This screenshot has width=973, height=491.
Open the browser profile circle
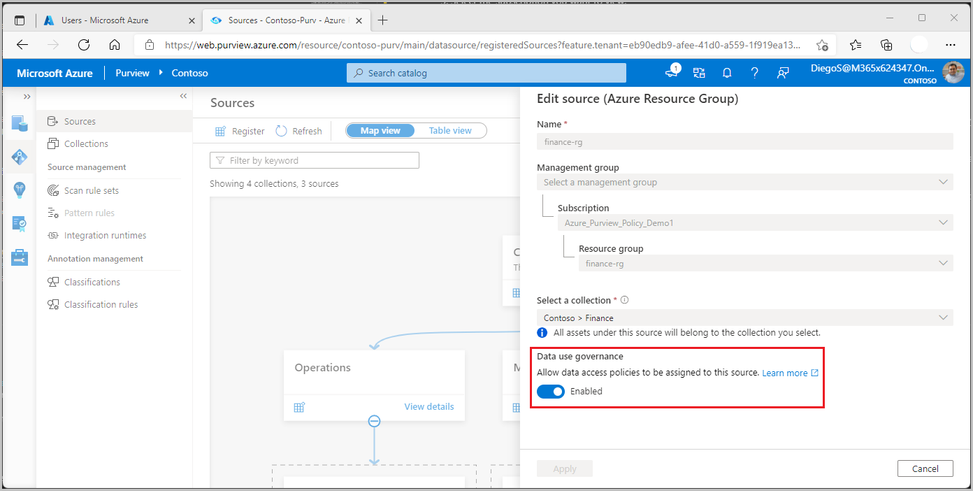coord(919,45)
